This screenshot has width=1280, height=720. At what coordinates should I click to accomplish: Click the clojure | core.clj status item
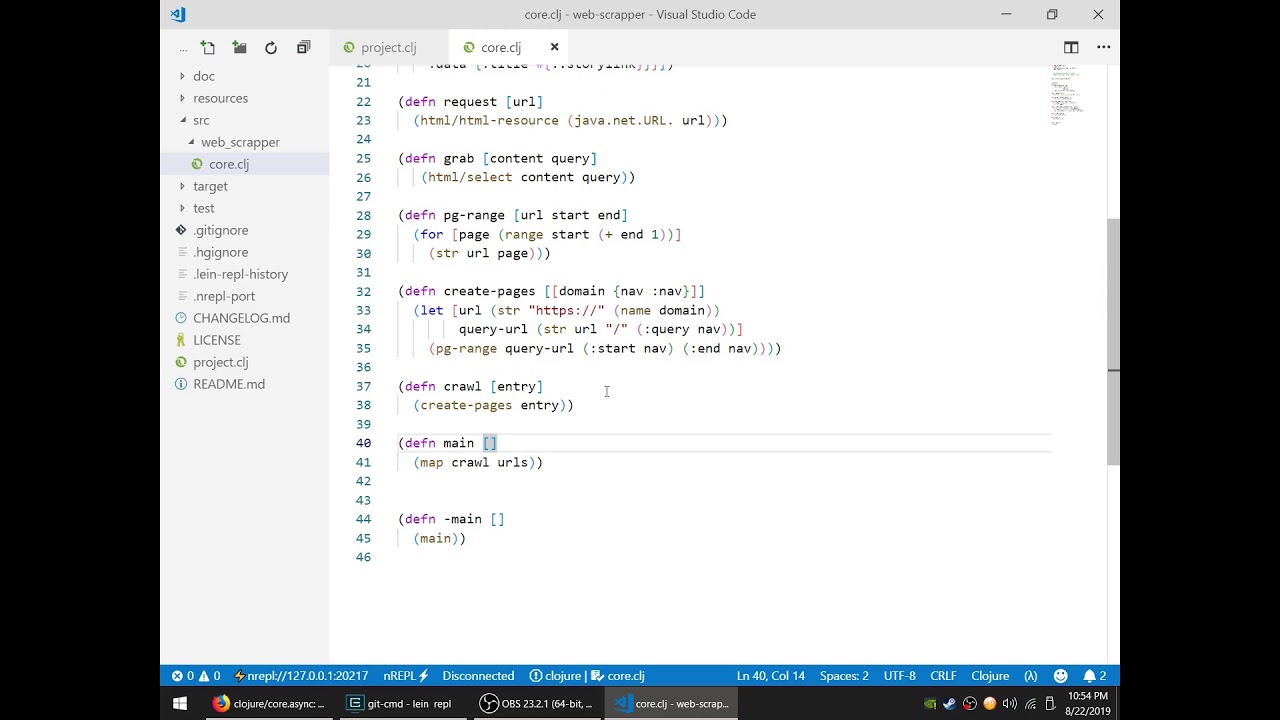pos(587,676)
